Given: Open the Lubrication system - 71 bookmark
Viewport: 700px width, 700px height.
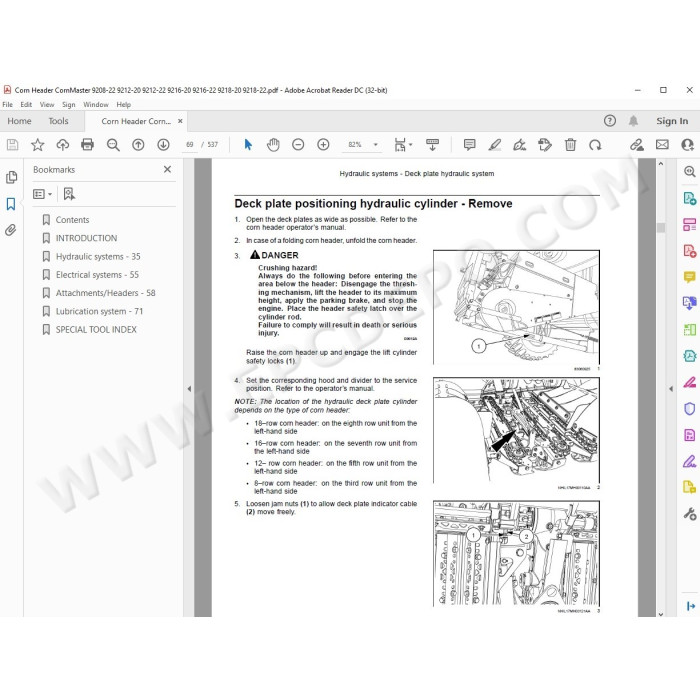Looking at the screenshot, I should tap(99, 311).
